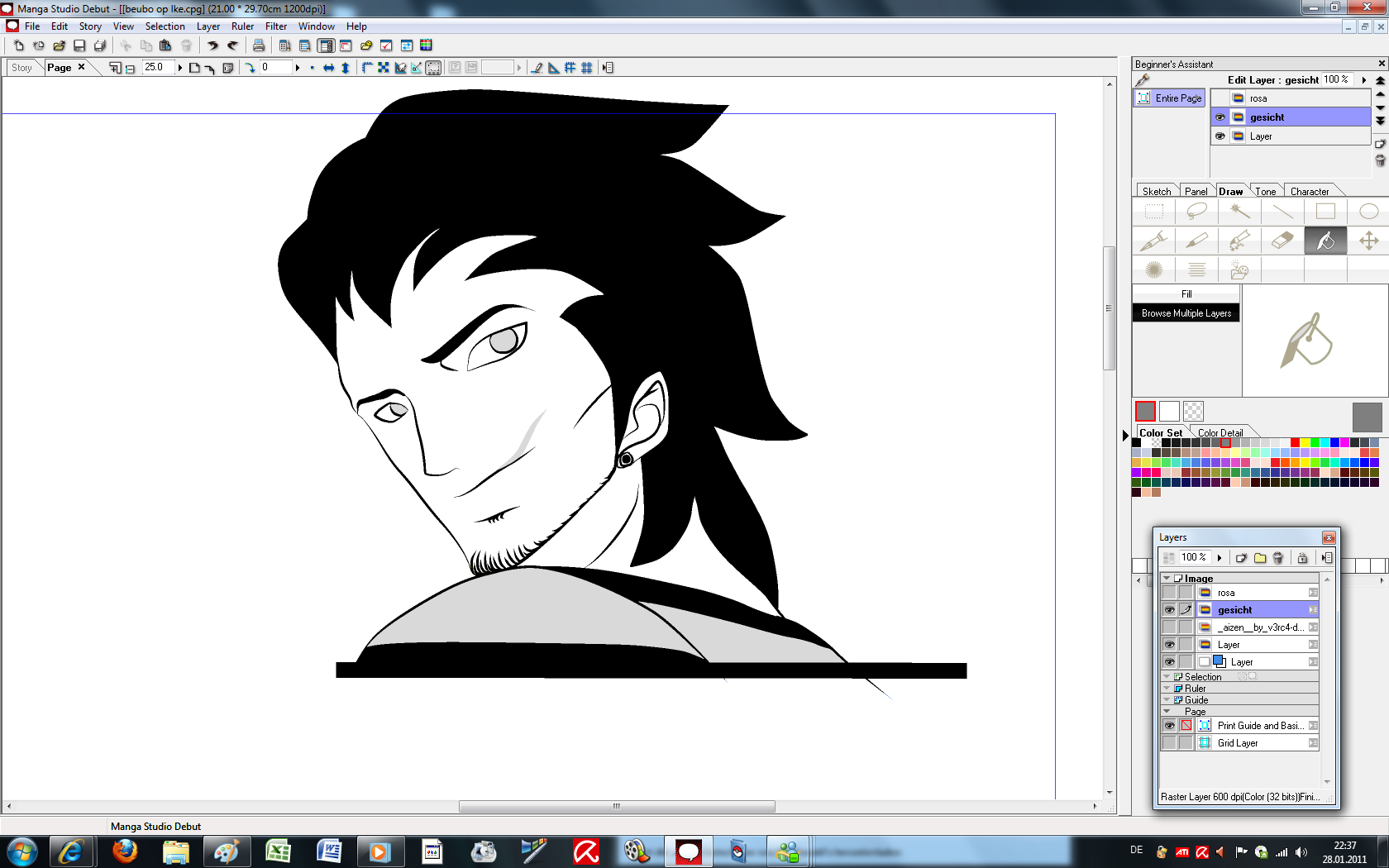Screen dimensions: 1389x868
Task: Click the Undo arrow icon
Action: click(212, 45)
